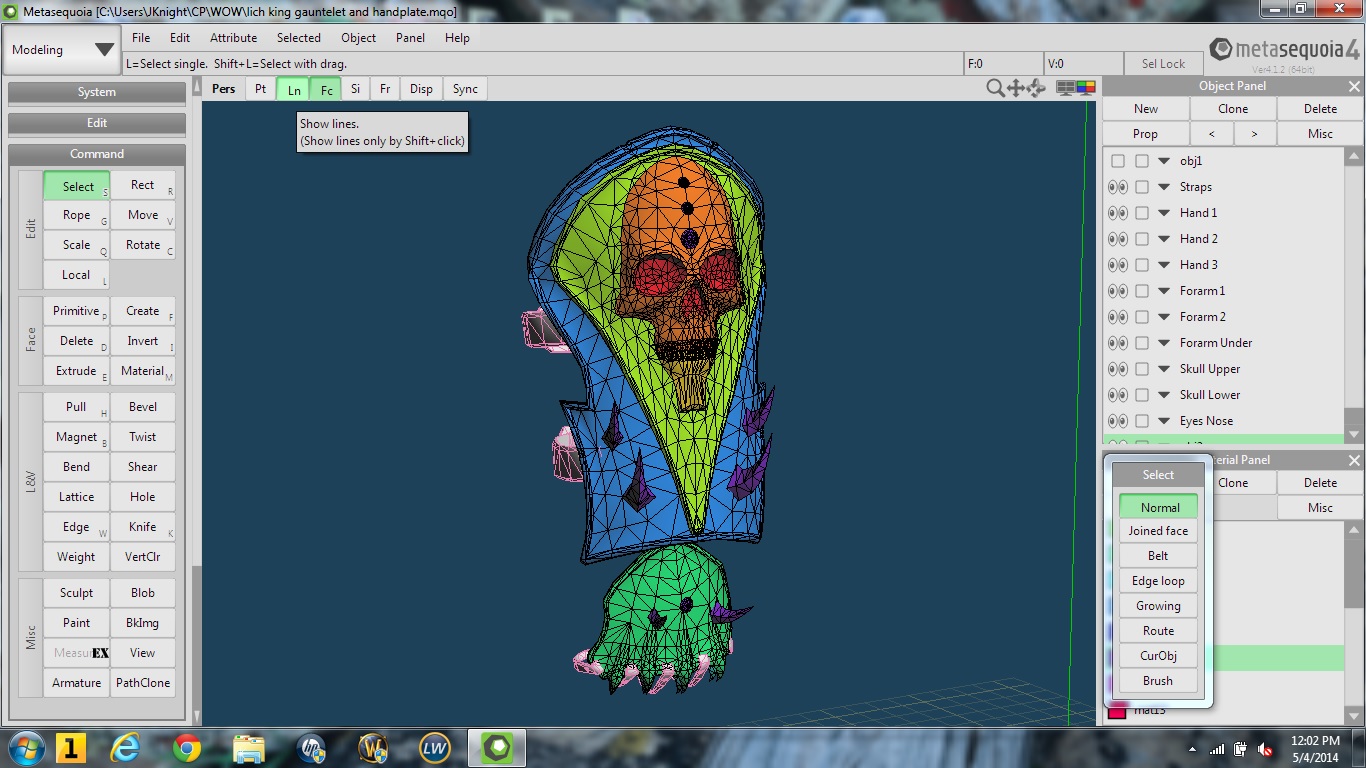1366x768 pixels.
Task: Collapse the Straps object arrow
Action: 1164,187
